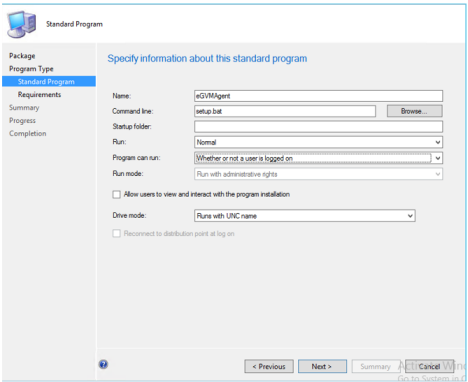Viewport: 468px width, 382px height.
Task: Click the Summary button
Action: pos(376,366)
